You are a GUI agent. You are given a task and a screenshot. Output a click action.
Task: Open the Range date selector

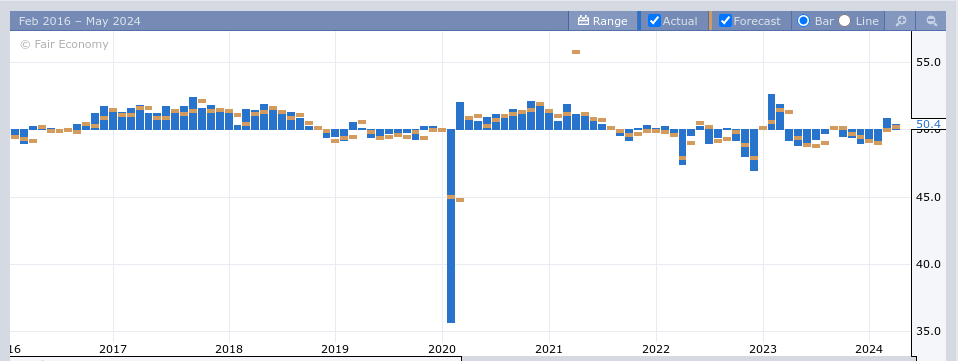pyautogui.click(x=603, y=21)
